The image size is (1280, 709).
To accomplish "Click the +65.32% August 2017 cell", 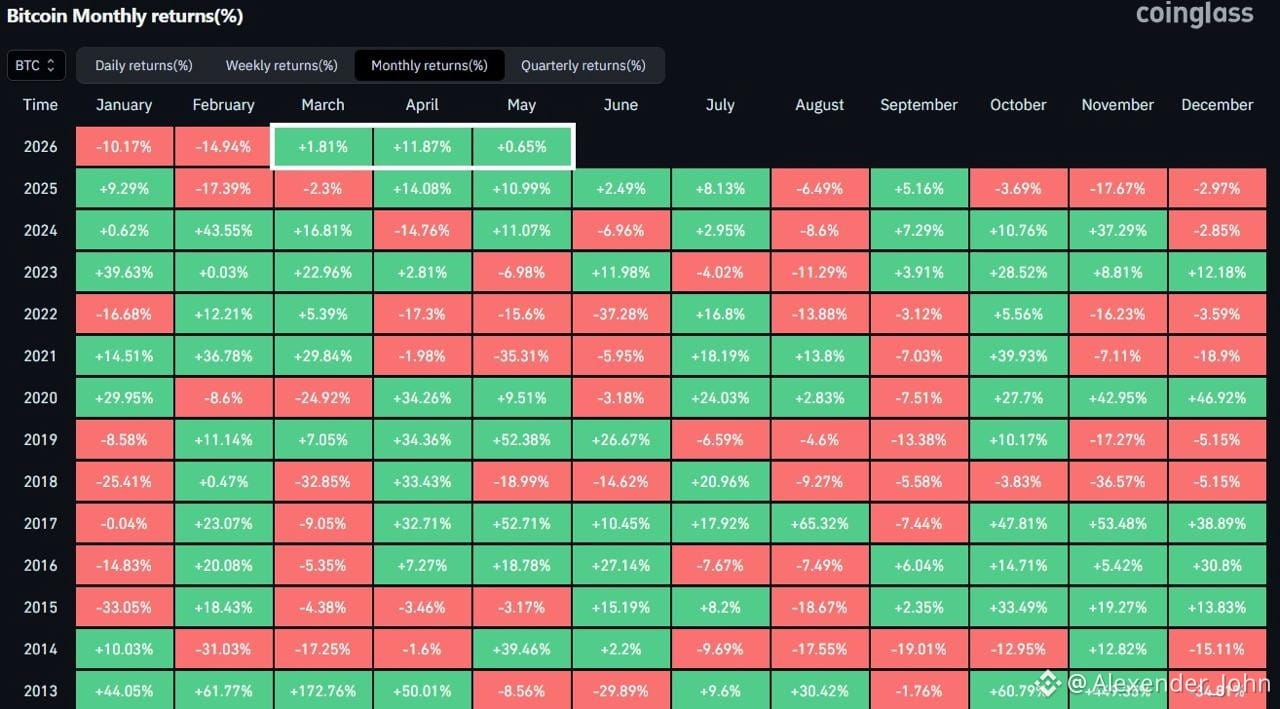I will coord(820,524).
